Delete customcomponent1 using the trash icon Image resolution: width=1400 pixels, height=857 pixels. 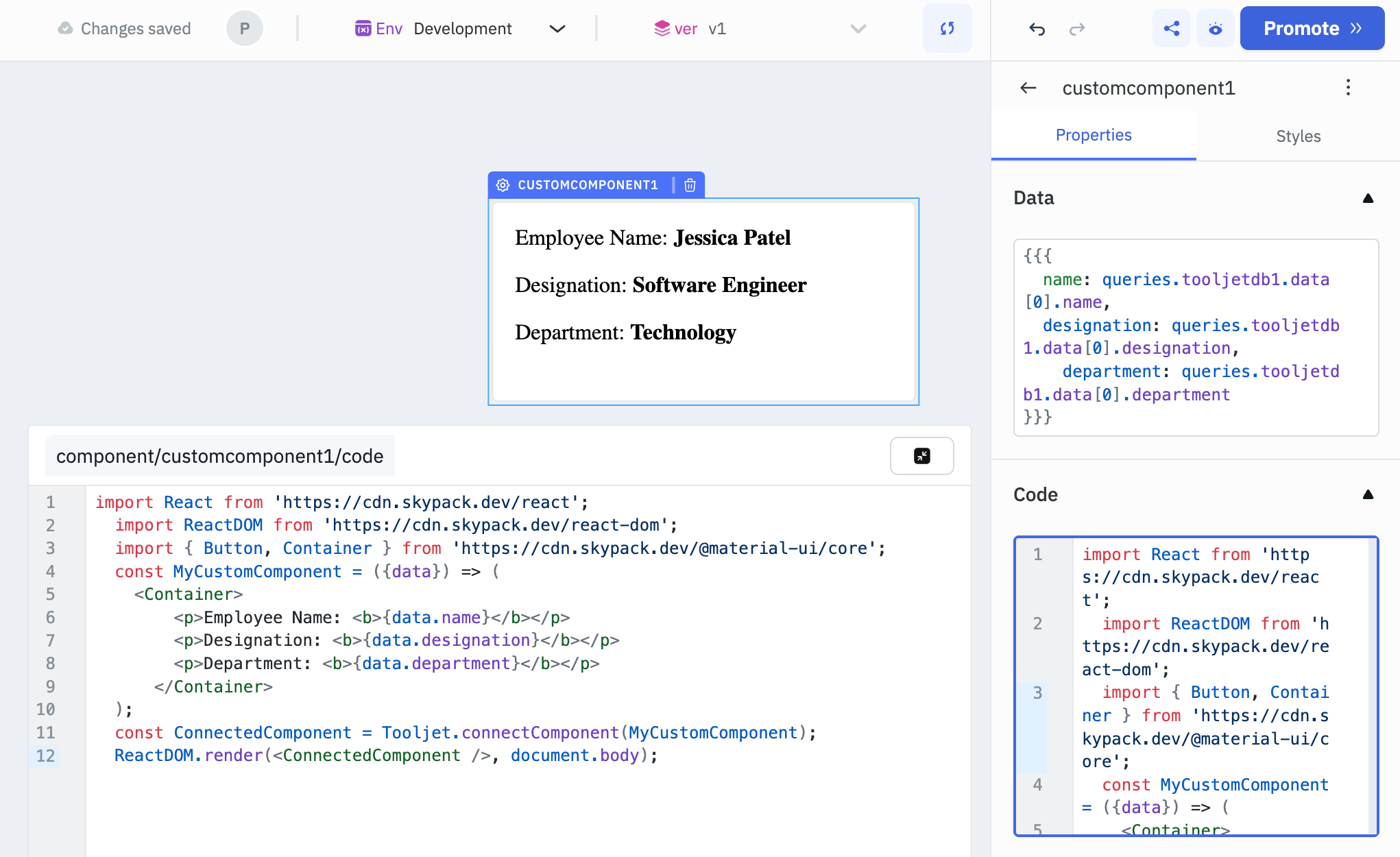(690, 184)
